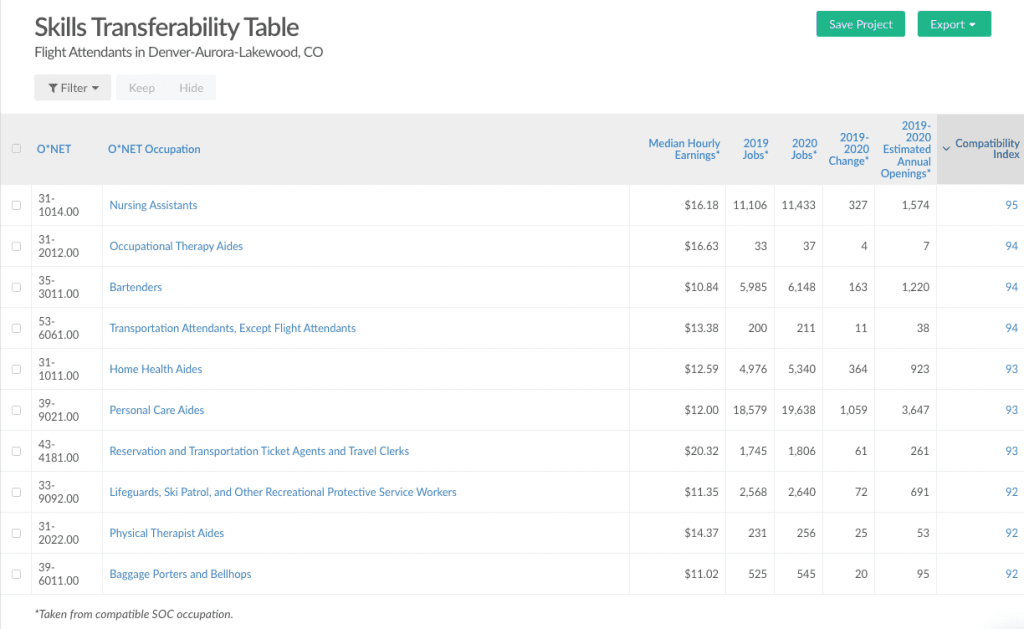Click the Hide button
1024x629 pixels.
point(191,88)
